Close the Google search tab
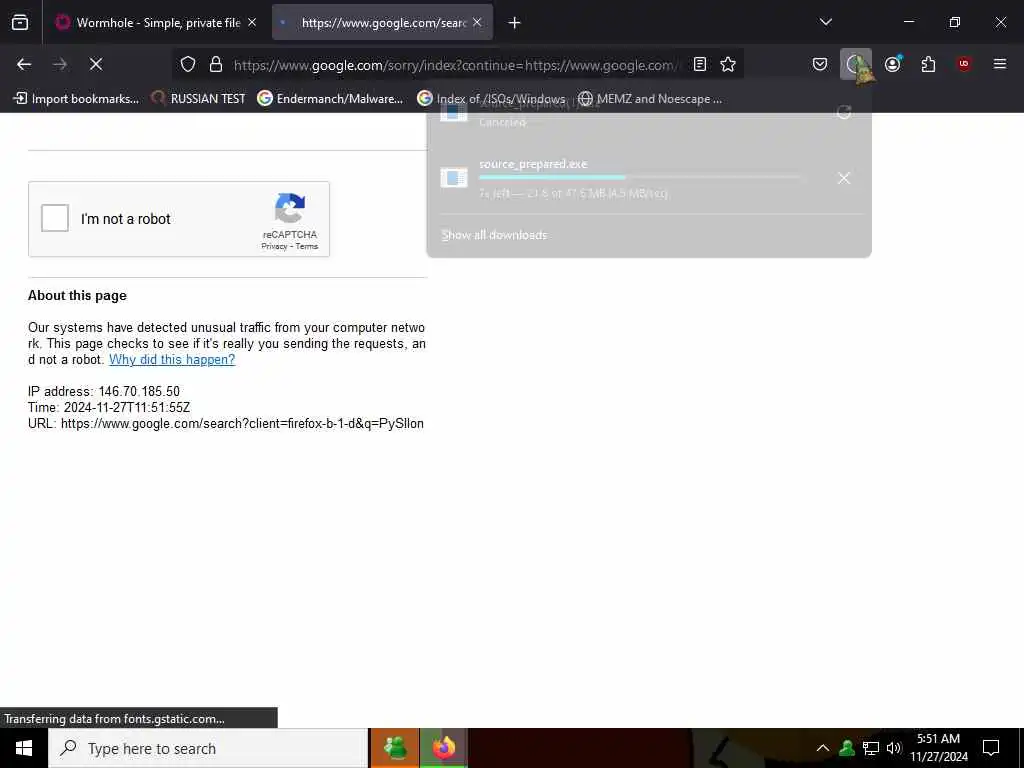 (477, 22)
